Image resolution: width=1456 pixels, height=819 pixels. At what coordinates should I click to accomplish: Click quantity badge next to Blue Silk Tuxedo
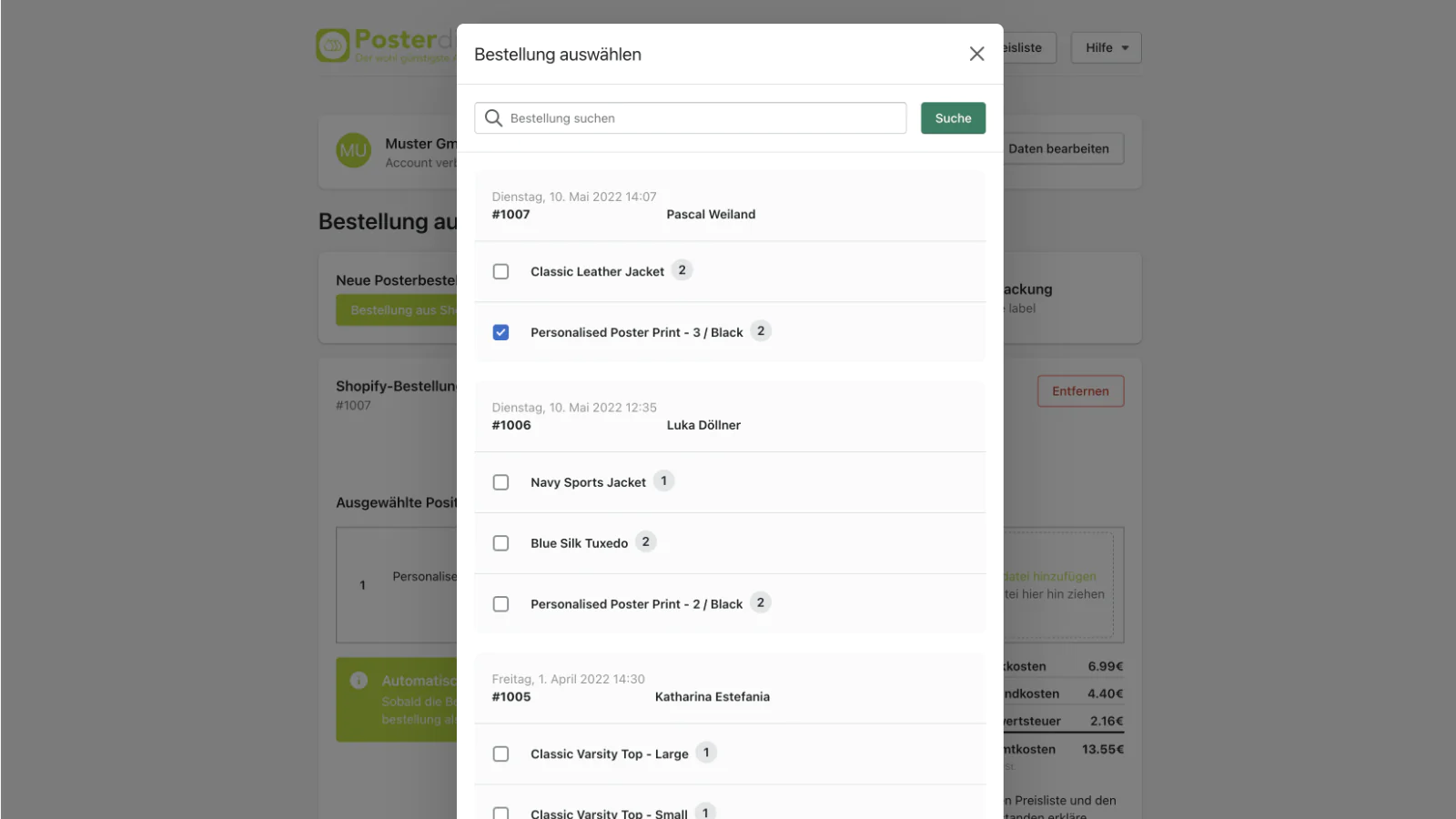(x=646, y=542)
